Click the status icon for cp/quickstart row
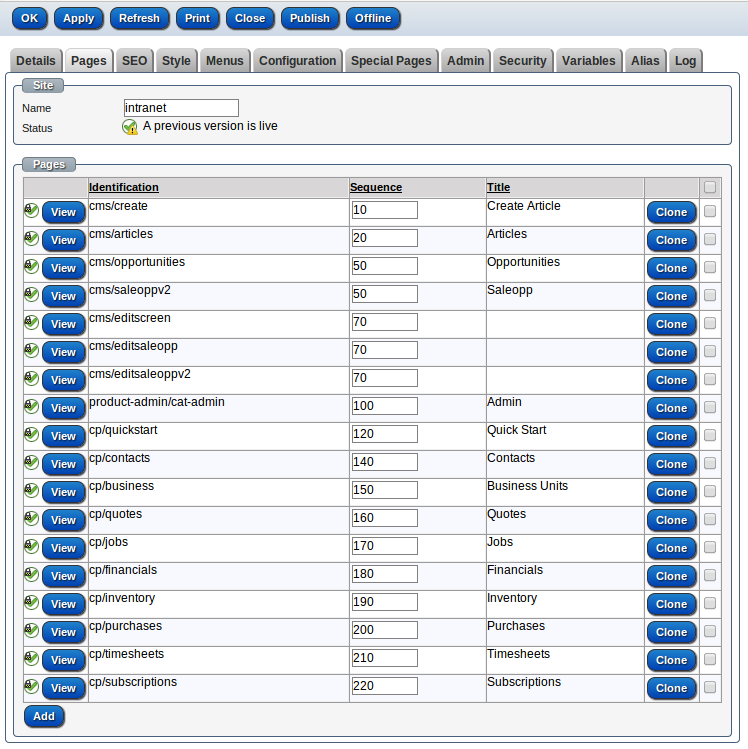Screen dimensions: 748x749 tap(31, 435)
